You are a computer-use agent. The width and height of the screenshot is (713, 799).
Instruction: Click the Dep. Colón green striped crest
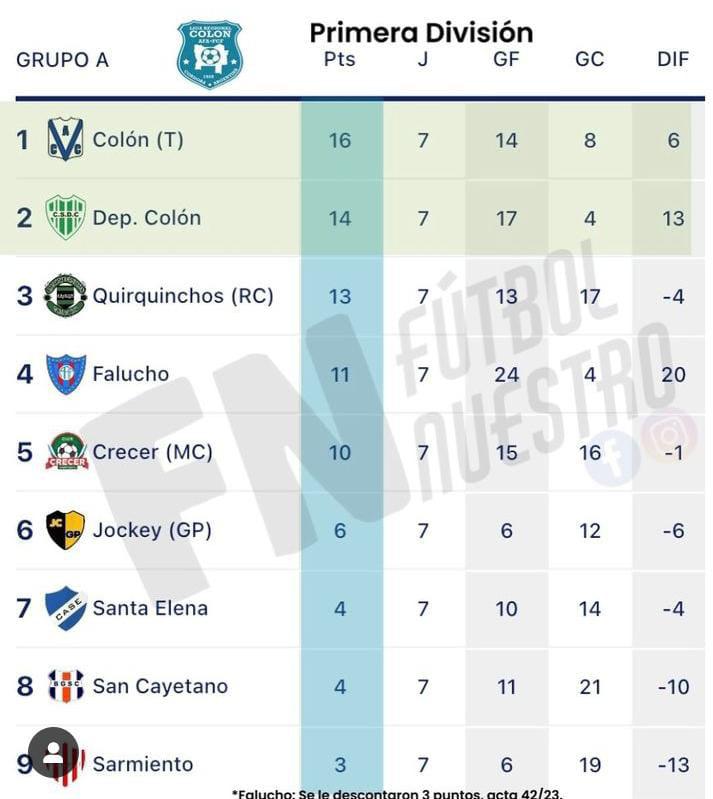point(65,217)
